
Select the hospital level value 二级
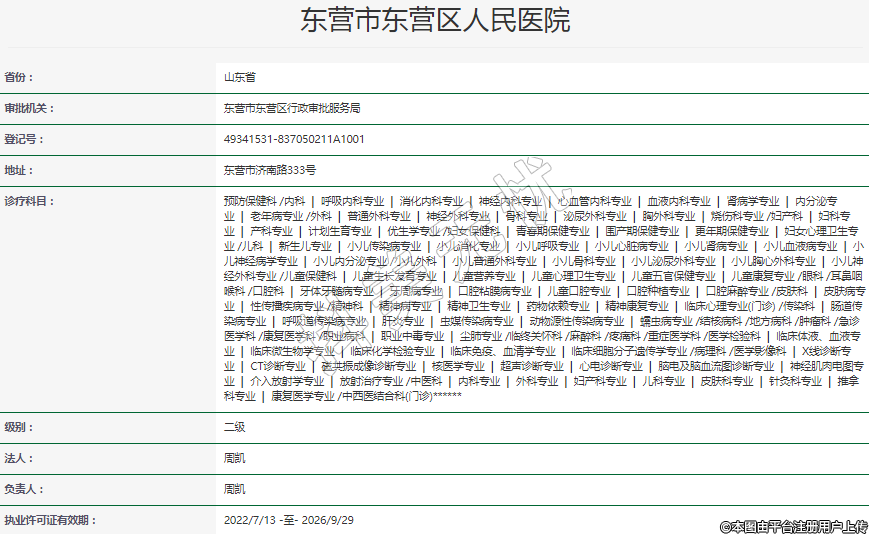pos(234,427)
